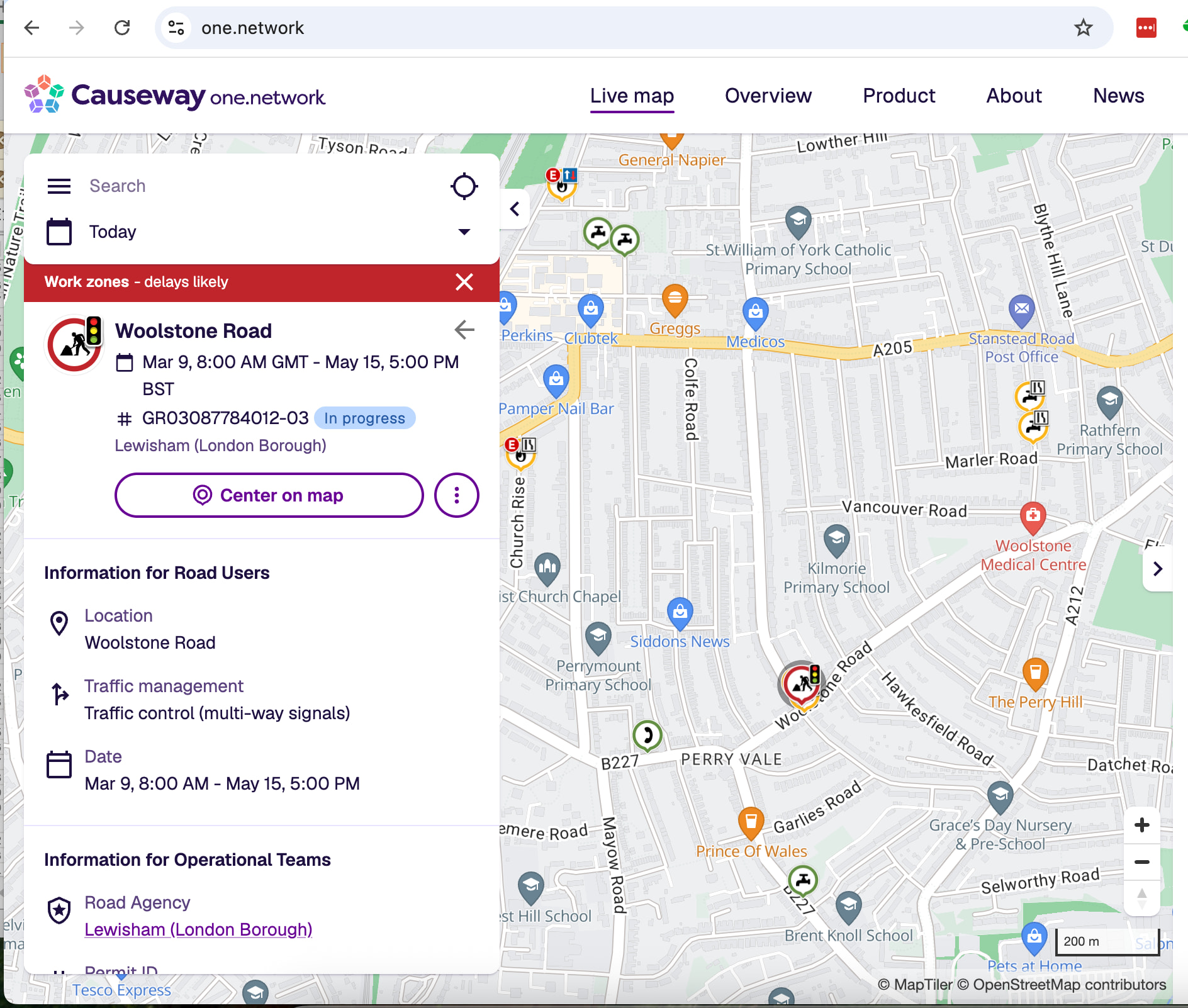Open the Overview navigation tab
This screenshot has width=1188, height=1008.
(768, 96)
